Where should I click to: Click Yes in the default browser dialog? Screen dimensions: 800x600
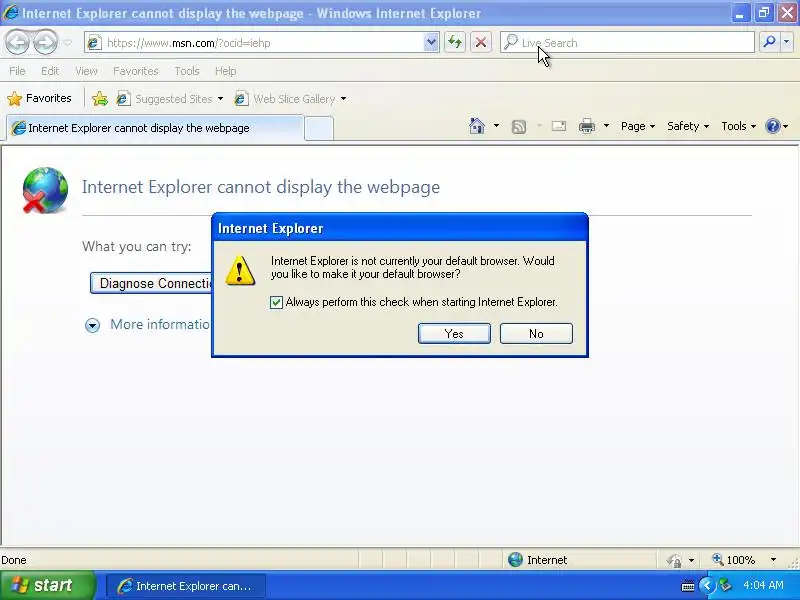pyautogui.click(x=454, y=334)
